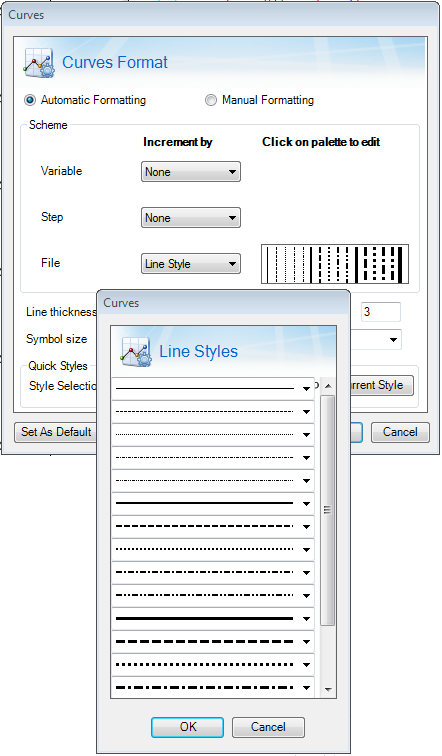Click the Set As Default button
The image size is (442, 756).
tap(56, 432)
